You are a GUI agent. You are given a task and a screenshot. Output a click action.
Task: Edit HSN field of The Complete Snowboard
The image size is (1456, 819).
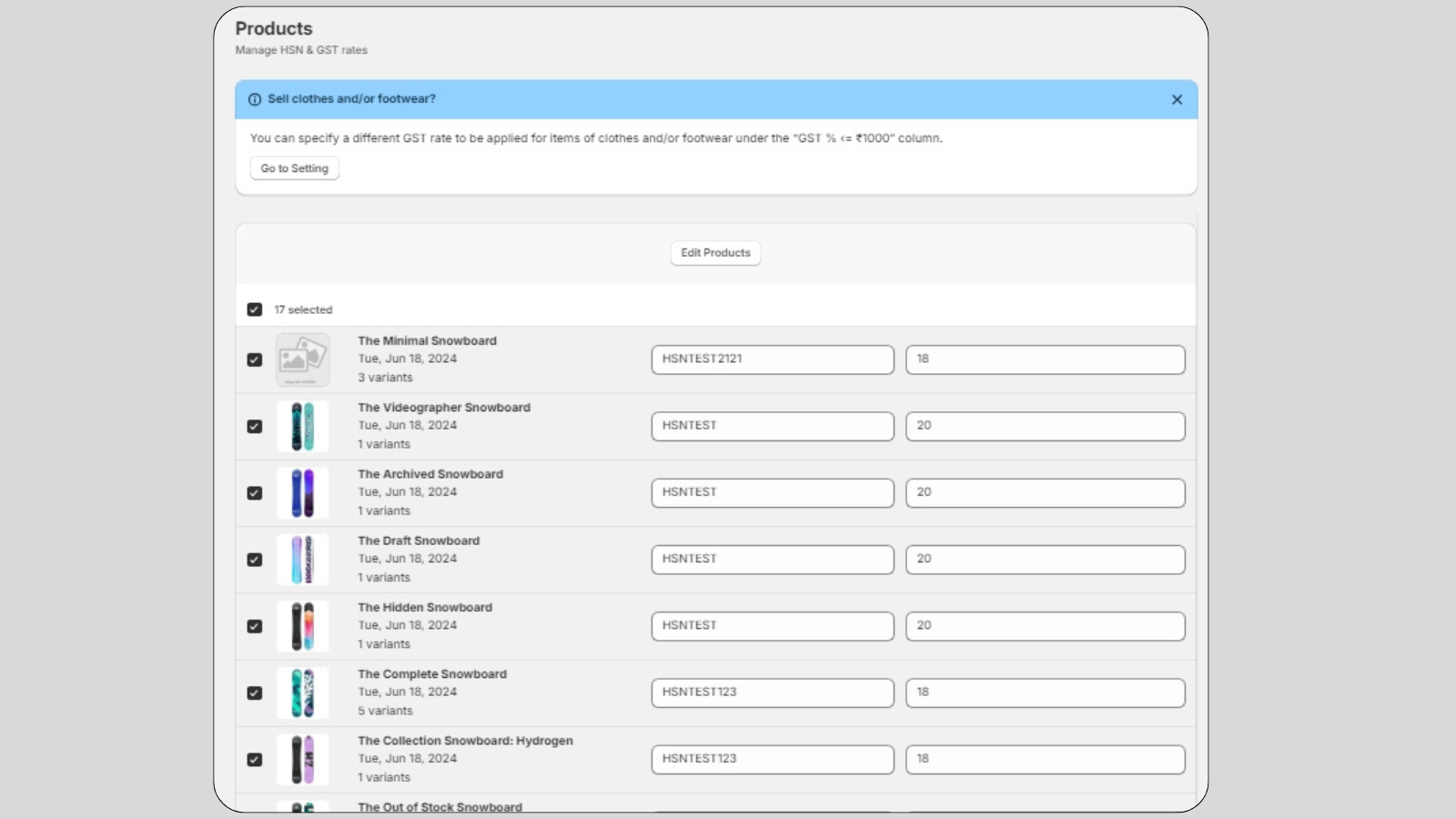[x=773, y=693]
